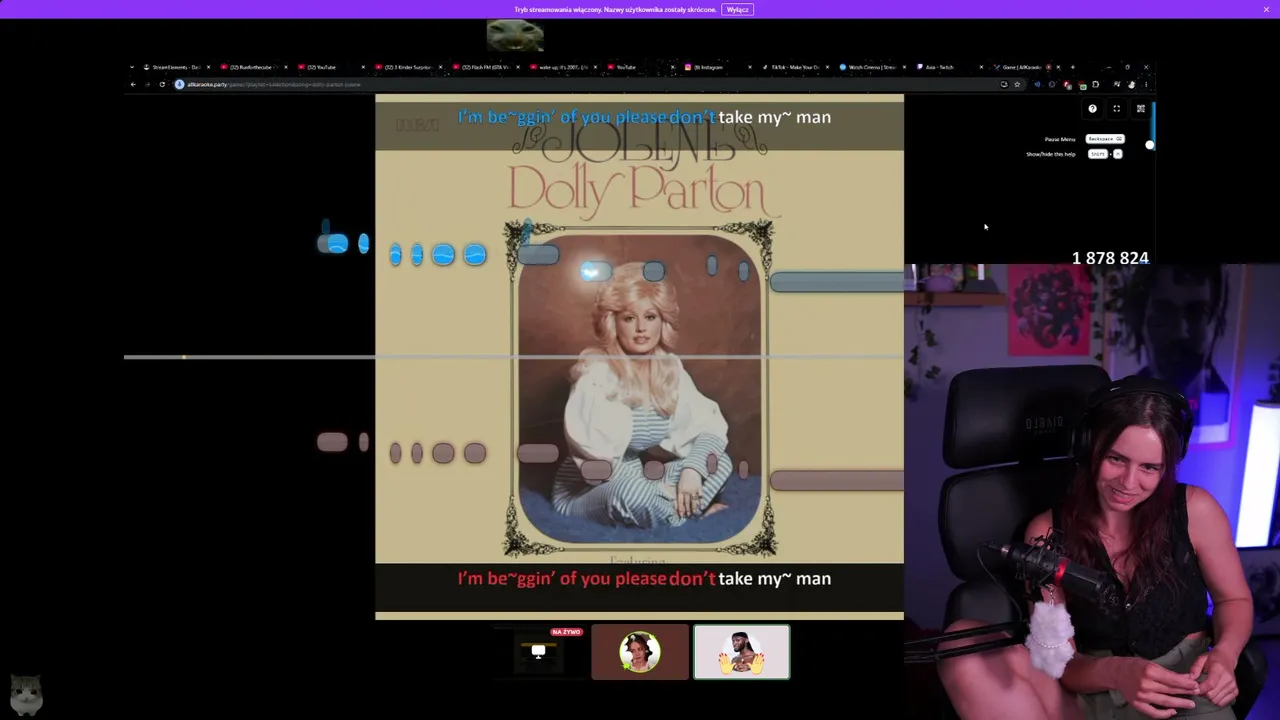This screenshot has height=720, width=1280.
Task: Open the browser profile avatar icon
Action: pyautogui.click(x=1130, y=84)
